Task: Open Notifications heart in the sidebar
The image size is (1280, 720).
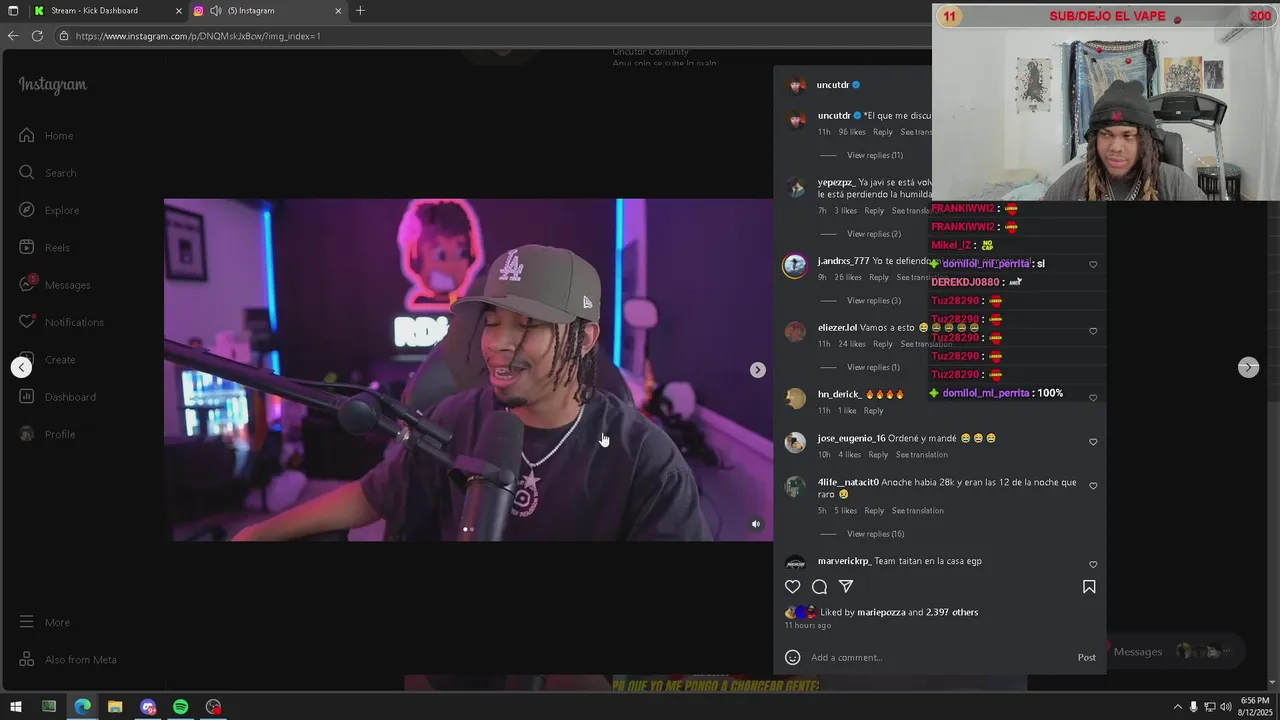Action: pos(61,322)
